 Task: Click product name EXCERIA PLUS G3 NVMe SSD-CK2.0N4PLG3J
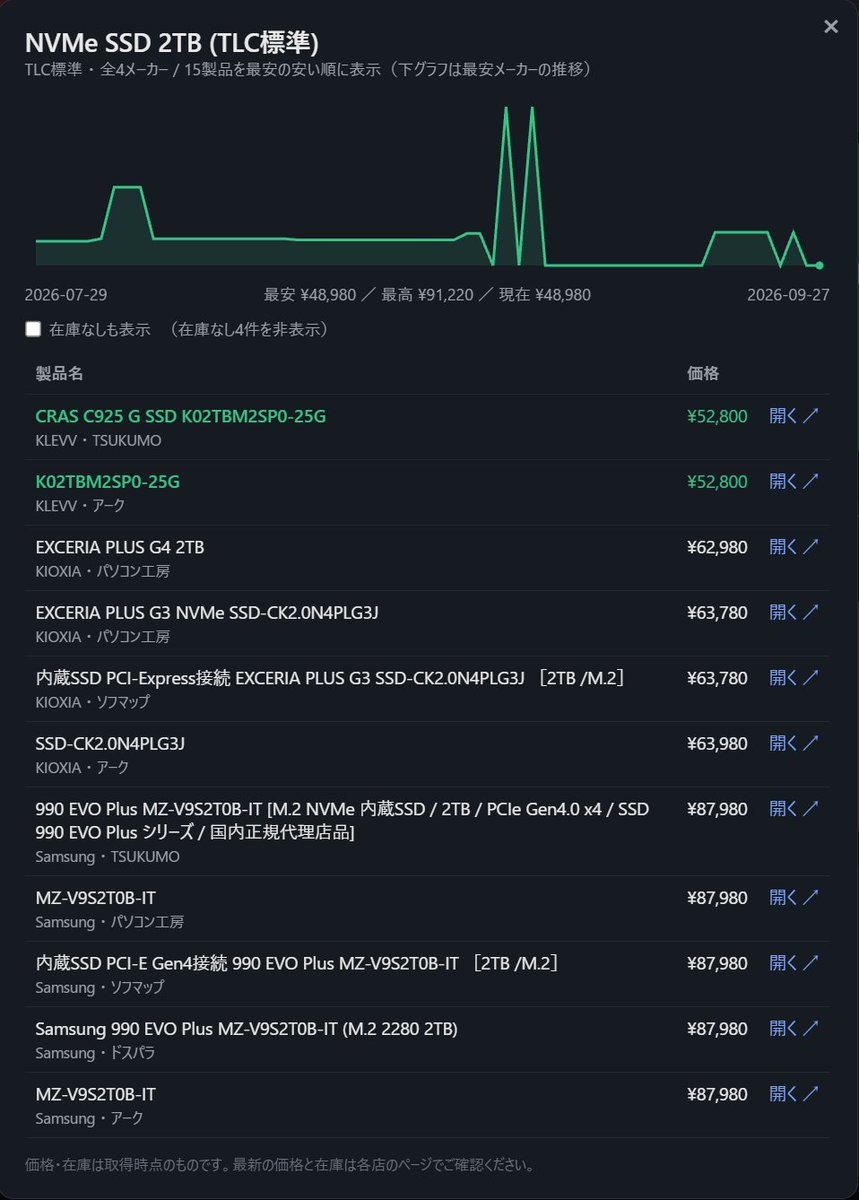click(x=207, y=613)
